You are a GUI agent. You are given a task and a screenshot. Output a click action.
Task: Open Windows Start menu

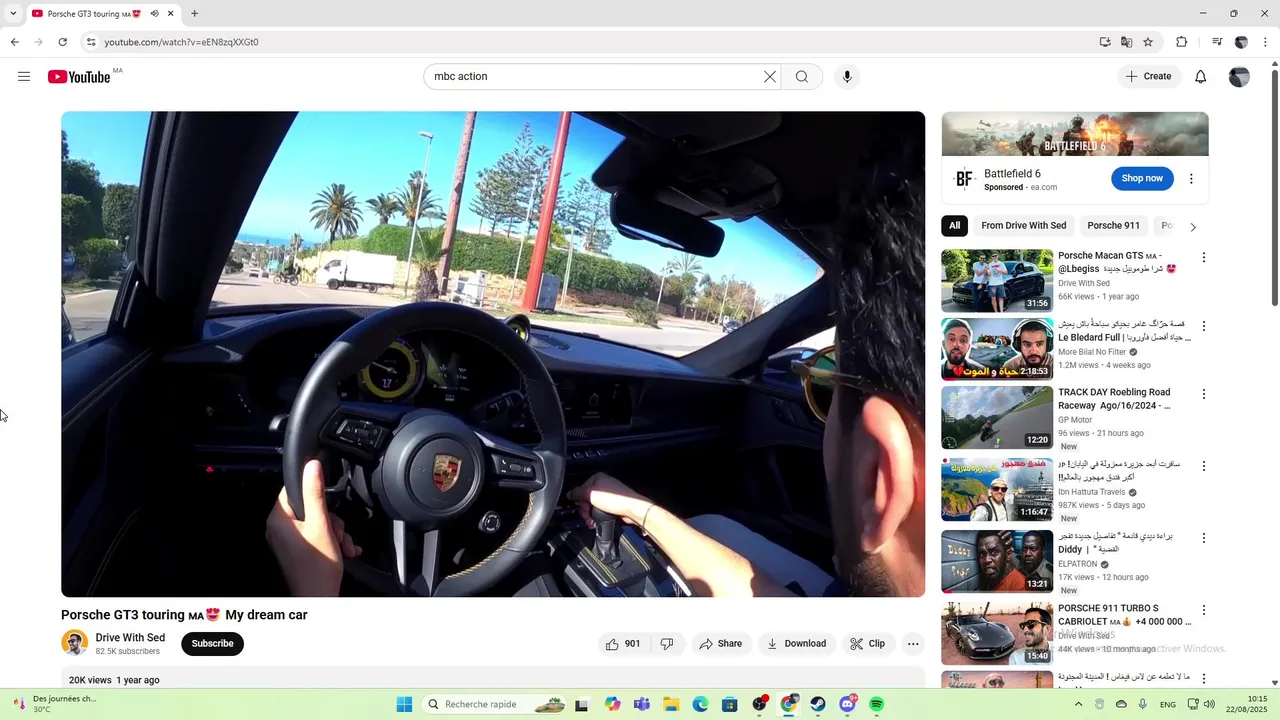click(x=404, y=705)
